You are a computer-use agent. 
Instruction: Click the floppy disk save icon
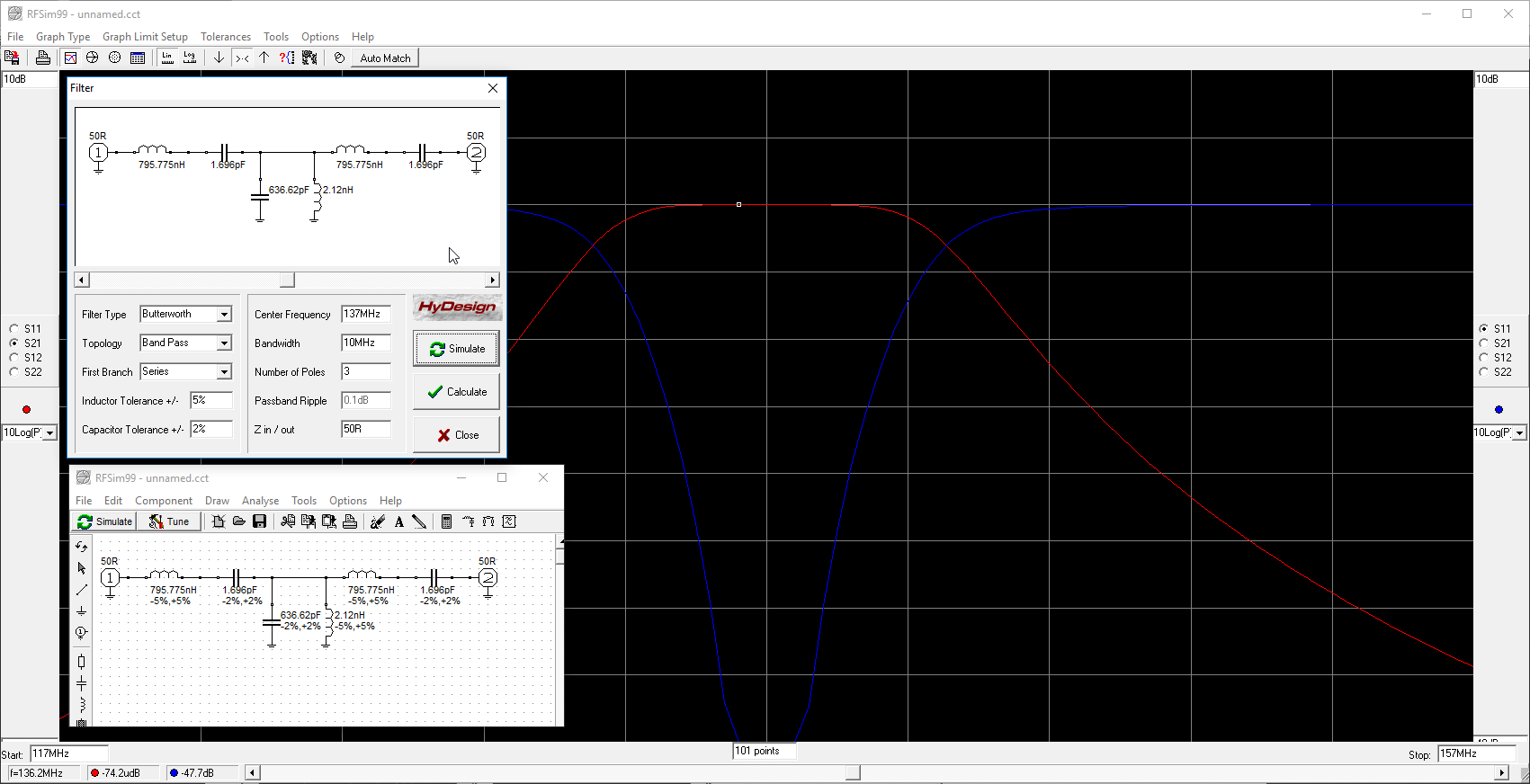coord(260,521)
